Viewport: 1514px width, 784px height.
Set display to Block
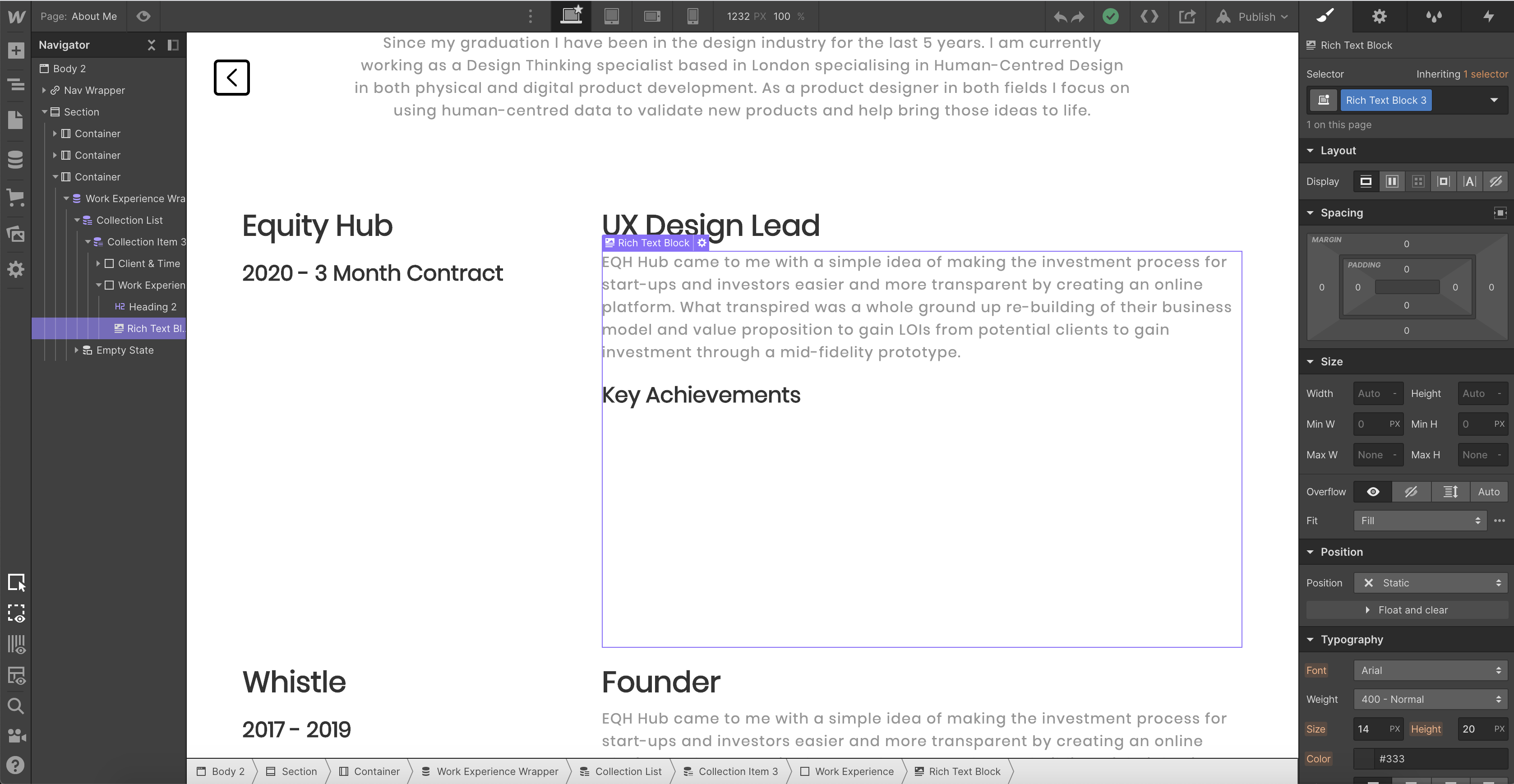[x=1366, y=182]
